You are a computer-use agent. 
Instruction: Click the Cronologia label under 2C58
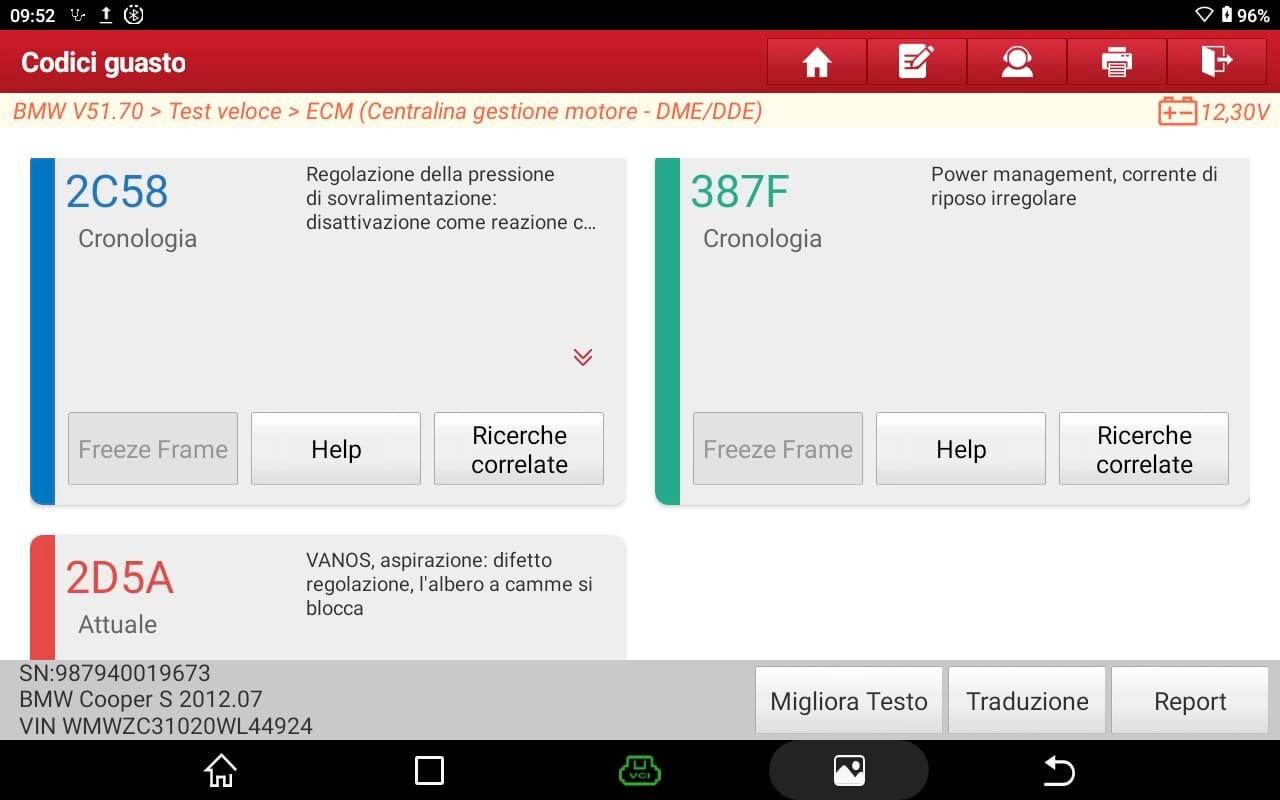click(x=137, y=239)
